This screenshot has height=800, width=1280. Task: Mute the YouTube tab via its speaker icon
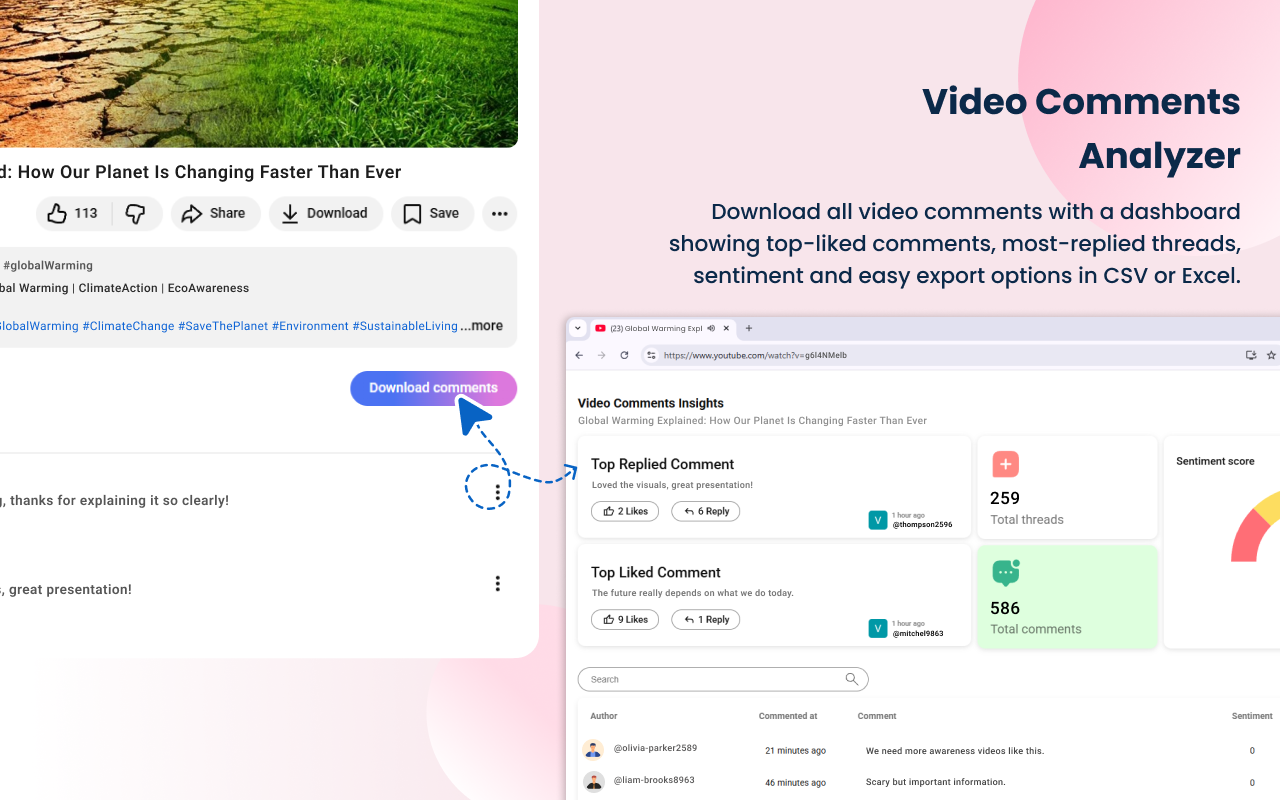[x=710, y=328]
